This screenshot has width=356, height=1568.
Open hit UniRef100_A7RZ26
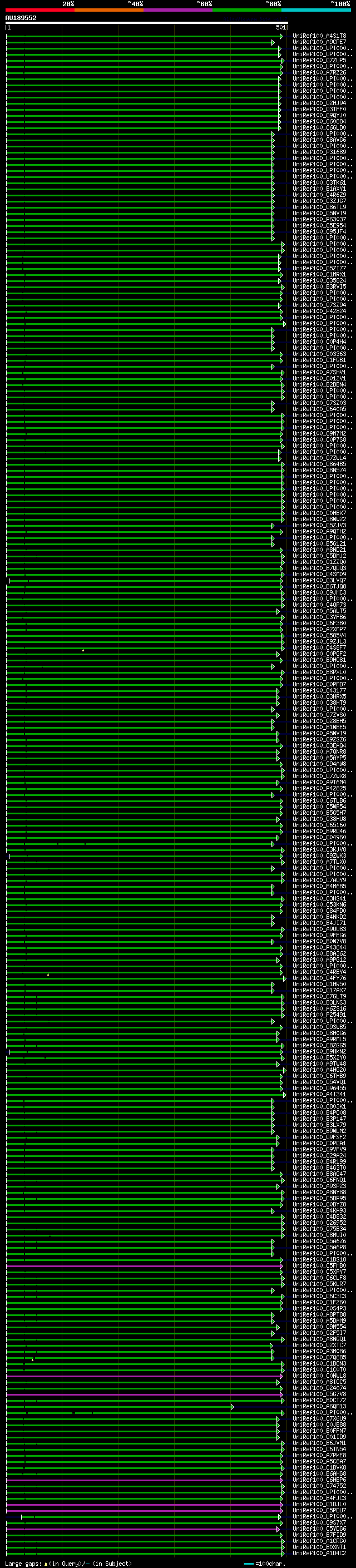click(319, 72)
